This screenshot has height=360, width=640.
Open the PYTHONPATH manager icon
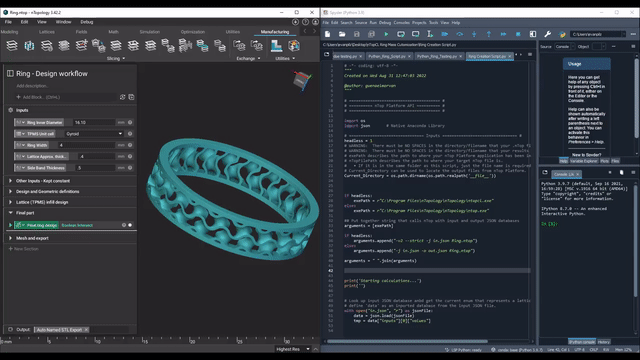(x=562, y=34)
